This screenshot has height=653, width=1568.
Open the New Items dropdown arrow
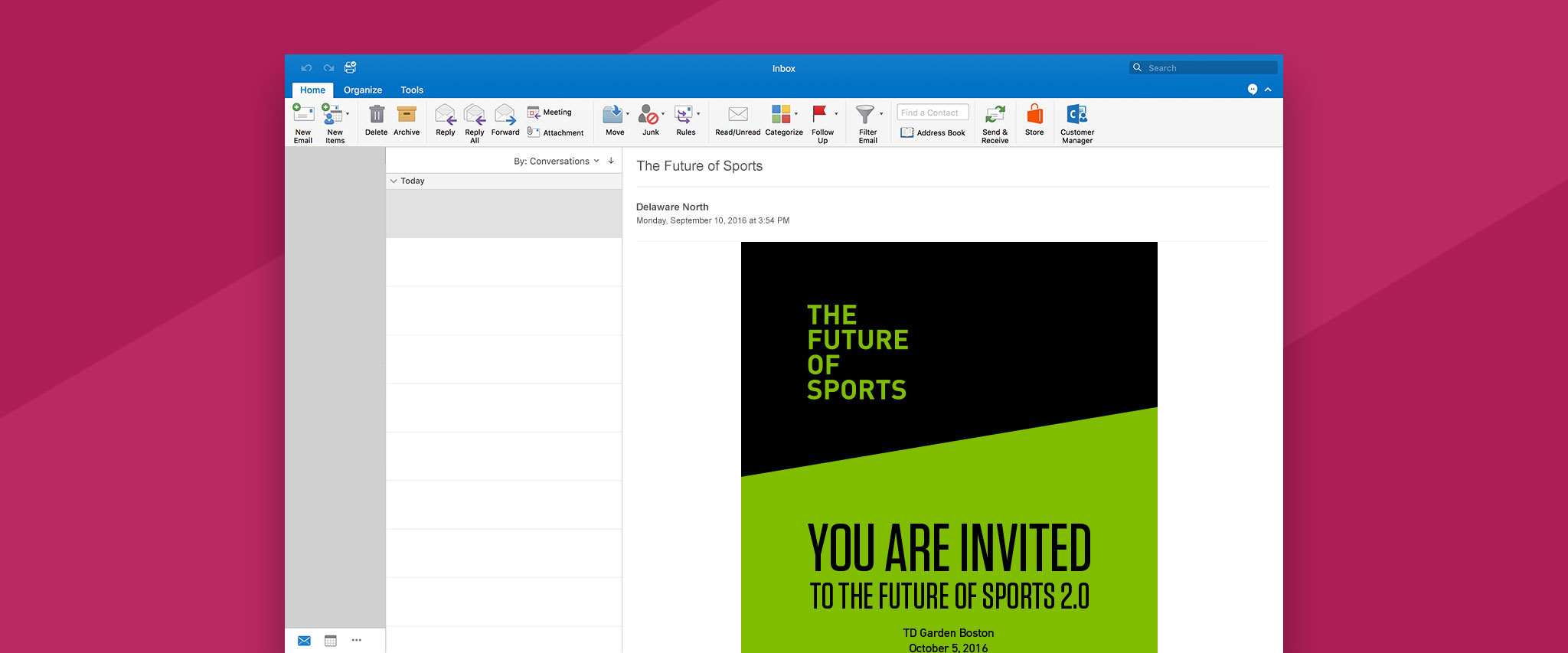[x=348, y=114]
